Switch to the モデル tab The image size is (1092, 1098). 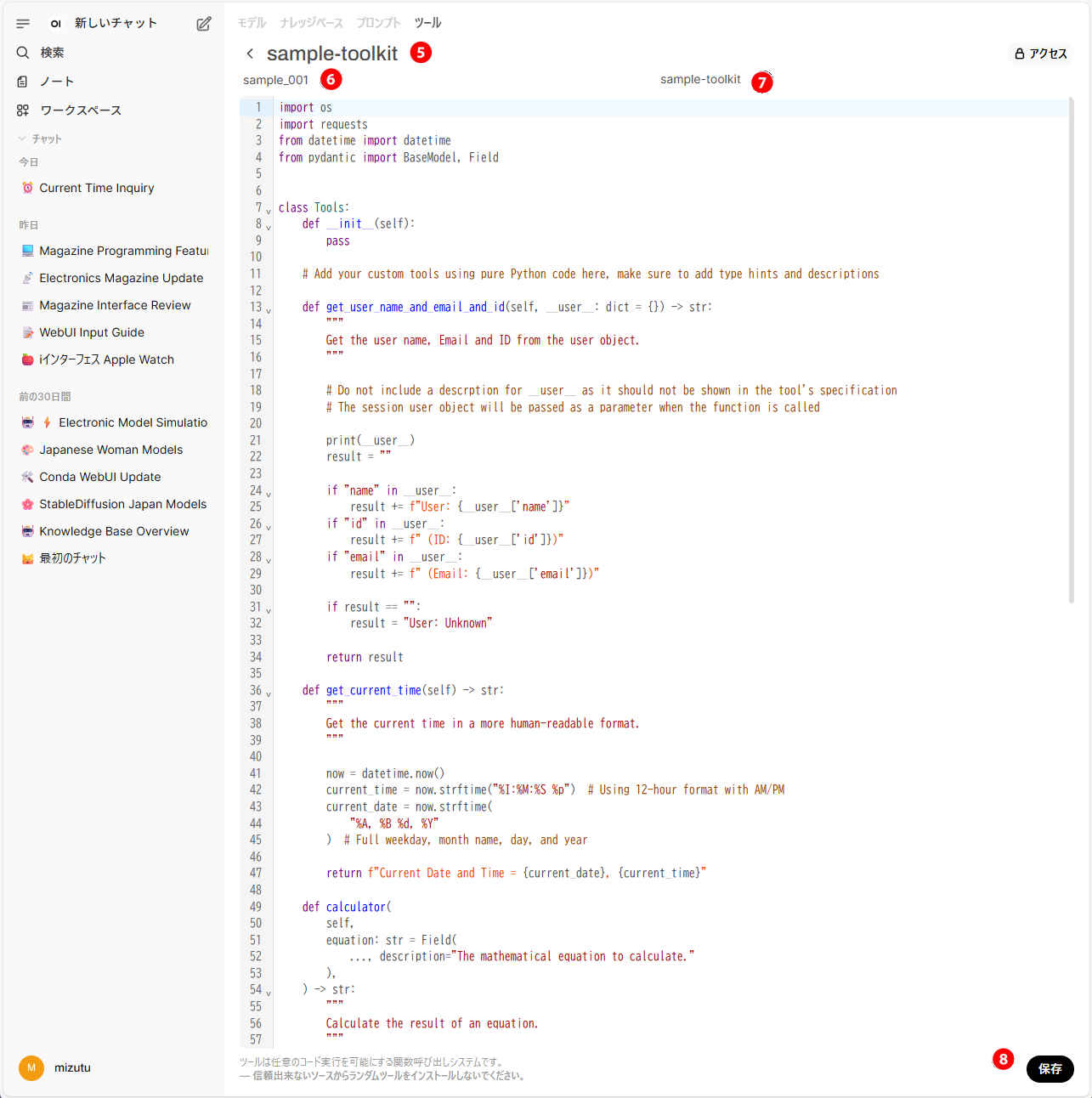[252, 23]
